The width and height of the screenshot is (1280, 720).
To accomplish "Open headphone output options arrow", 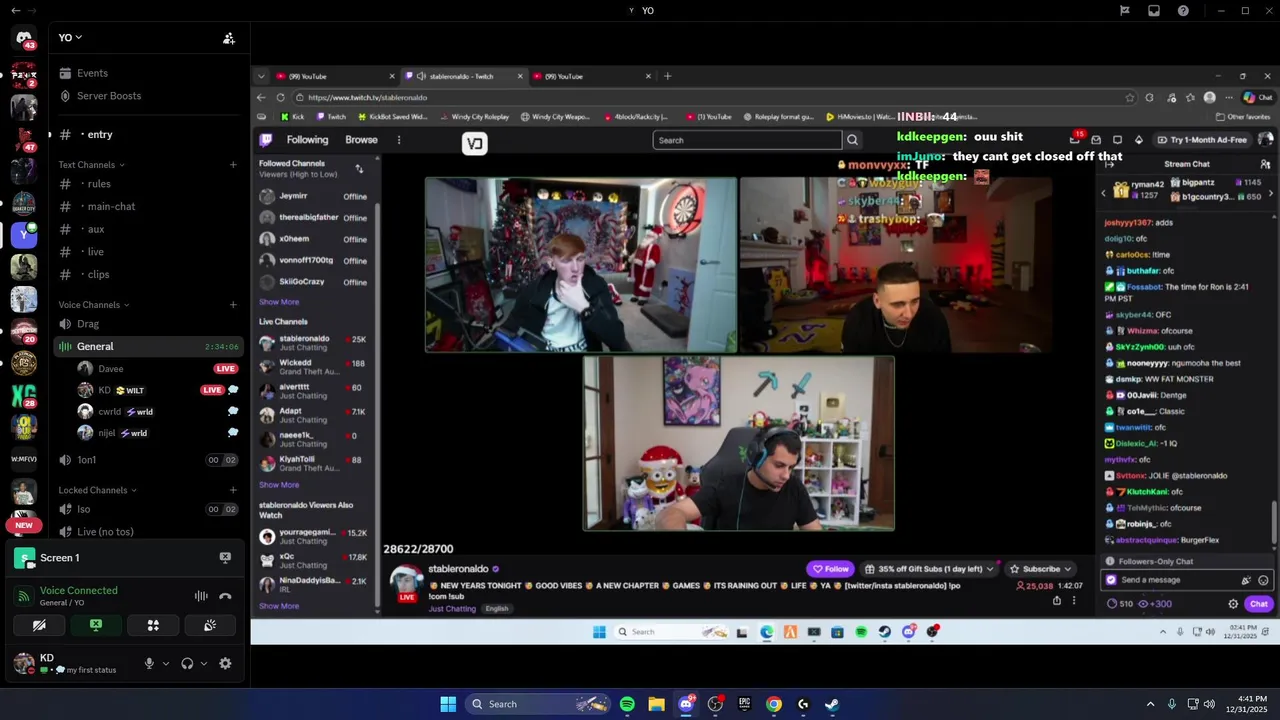I will click(204, 663).
